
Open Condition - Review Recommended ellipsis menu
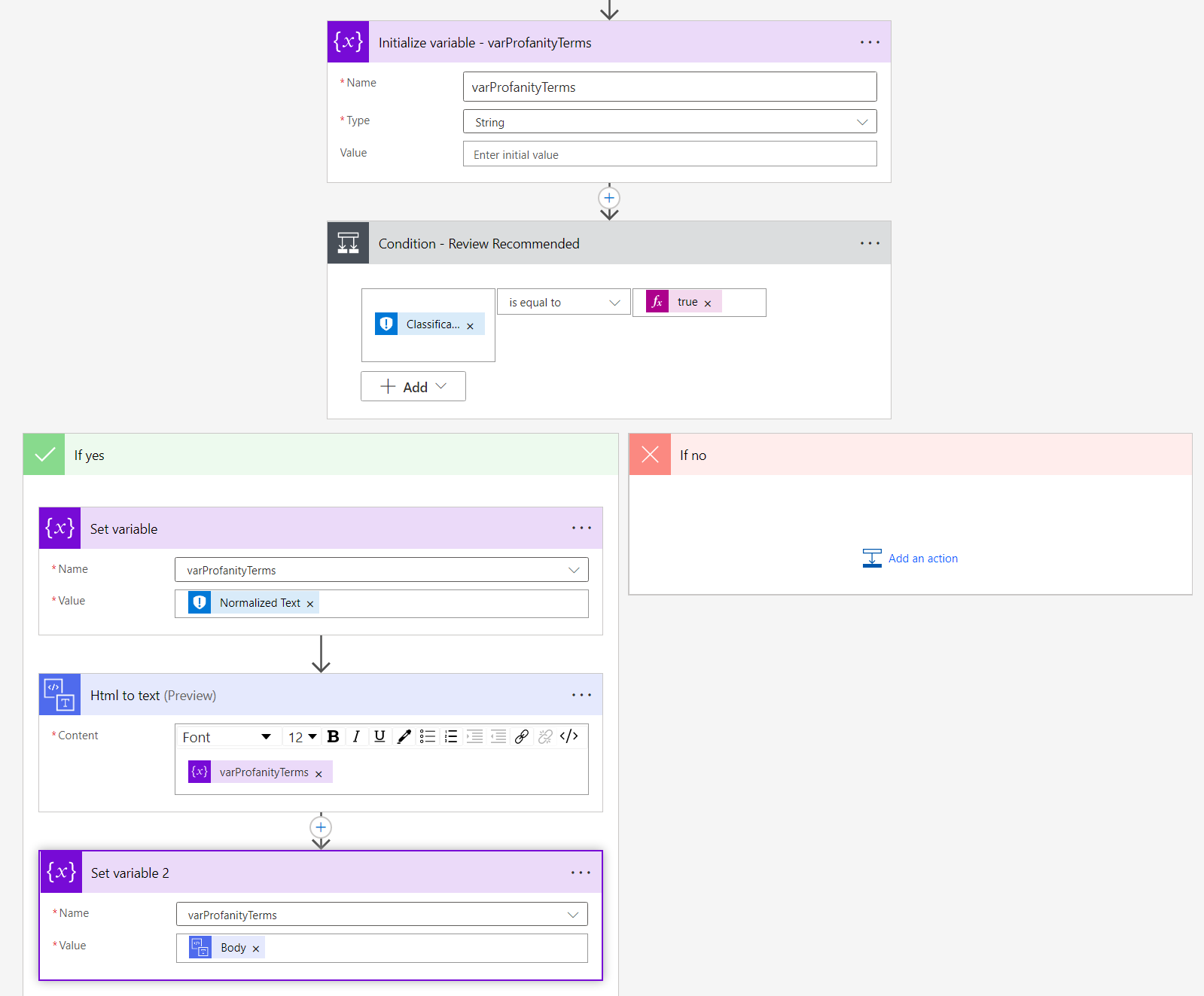[x=870, y=243]
